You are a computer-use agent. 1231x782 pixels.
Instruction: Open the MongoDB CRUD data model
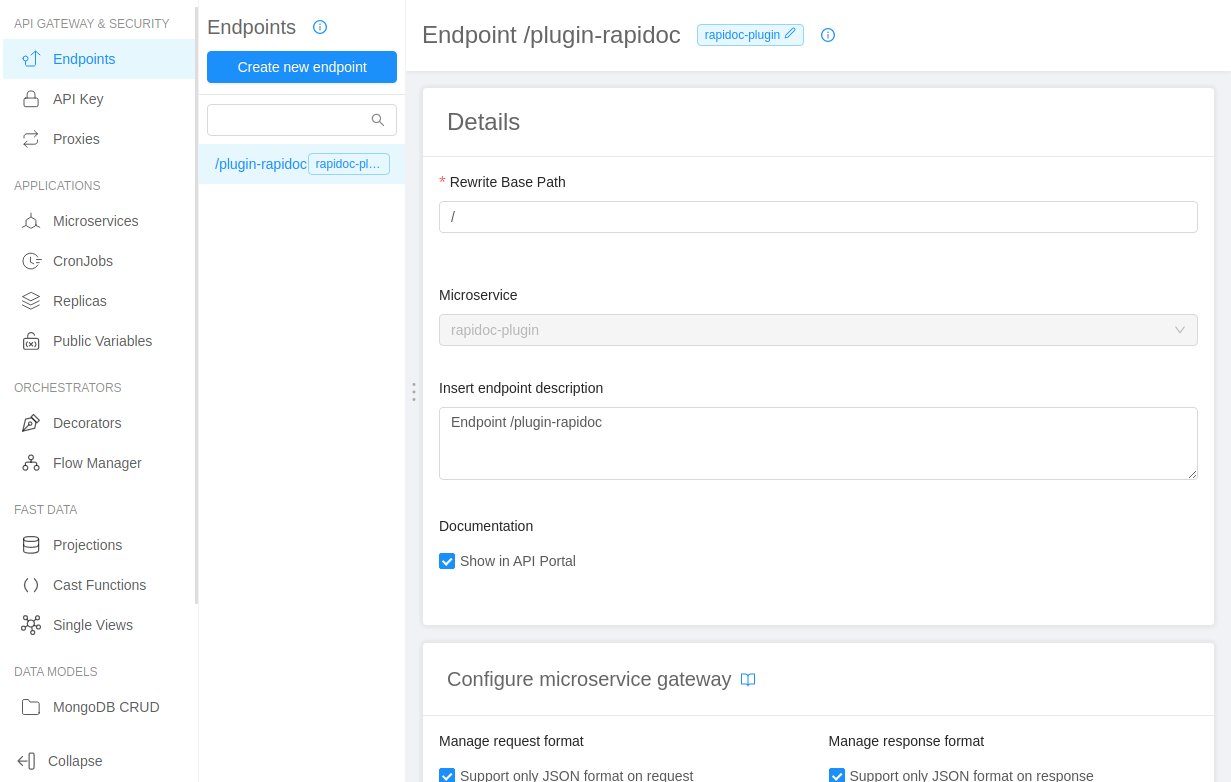click(31, 707)
